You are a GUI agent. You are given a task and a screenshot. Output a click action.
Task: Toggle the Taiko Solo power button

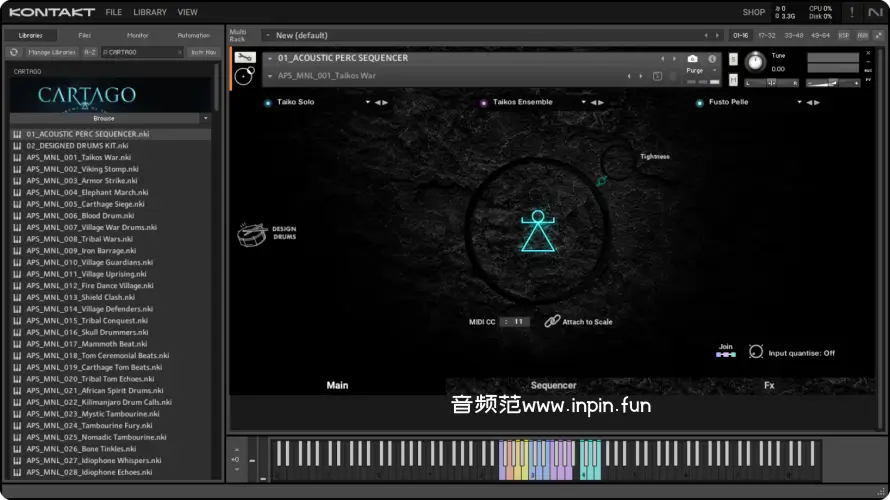(268, 102)
